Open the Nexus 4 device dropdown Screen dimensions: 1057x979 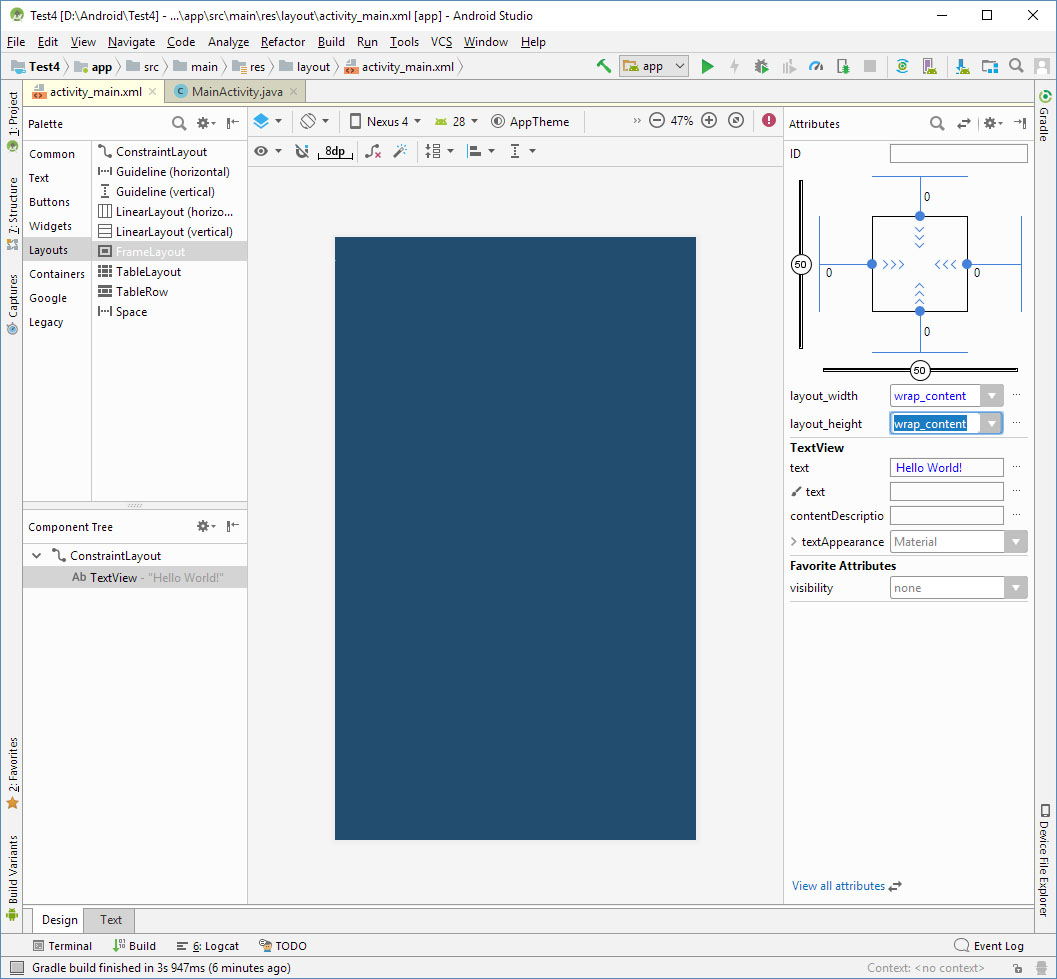click(385, 120)
